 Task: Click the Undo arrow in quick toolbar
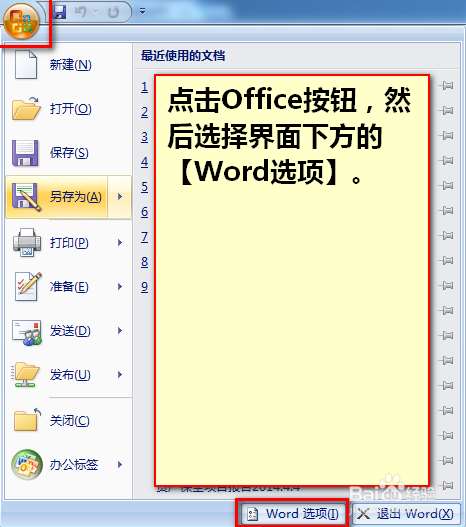[81, 12]
